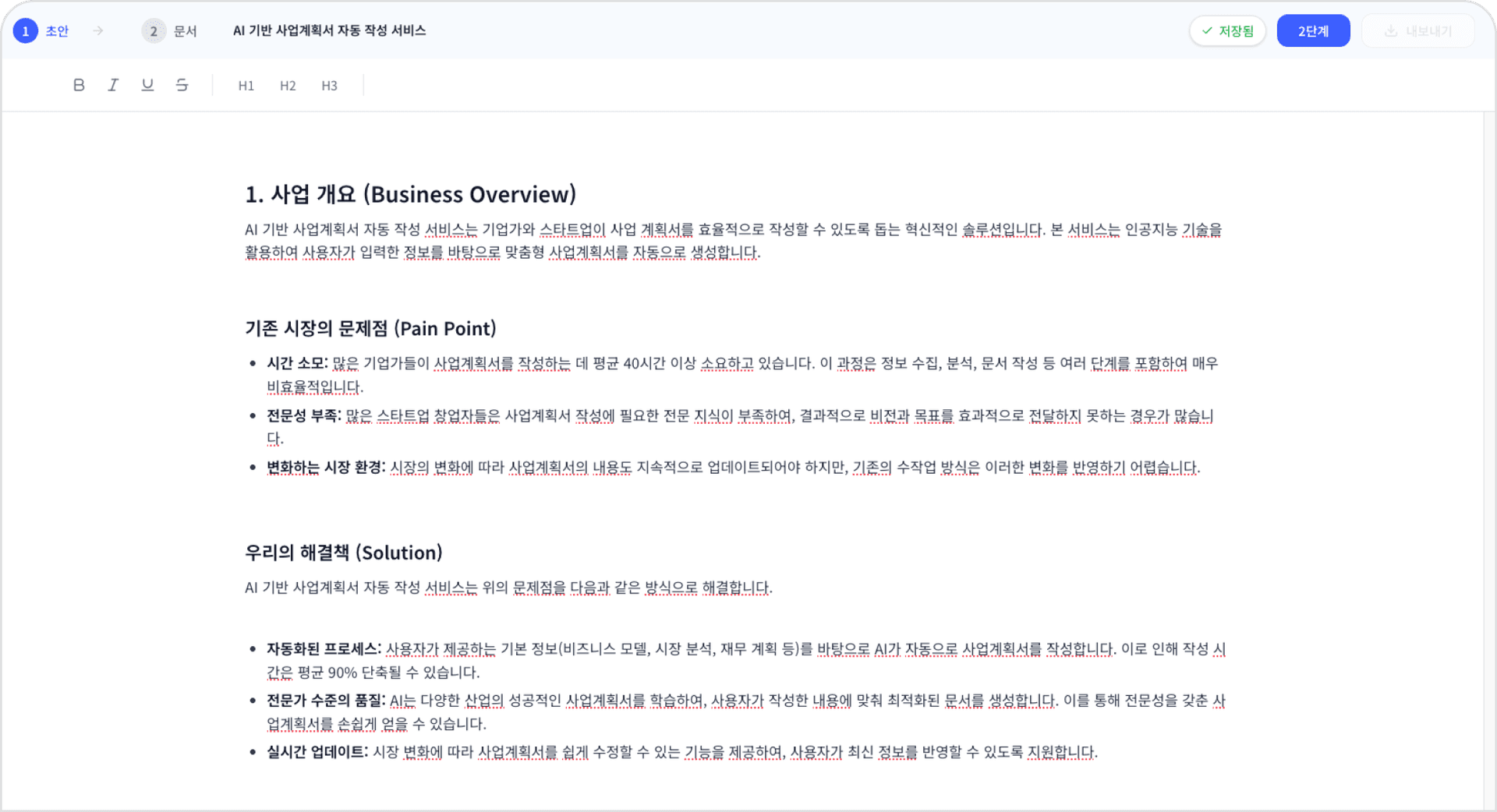Click the checkmark icon next to 저장됨
This screenshot has width=1497, height=812.
[1206, 30]
